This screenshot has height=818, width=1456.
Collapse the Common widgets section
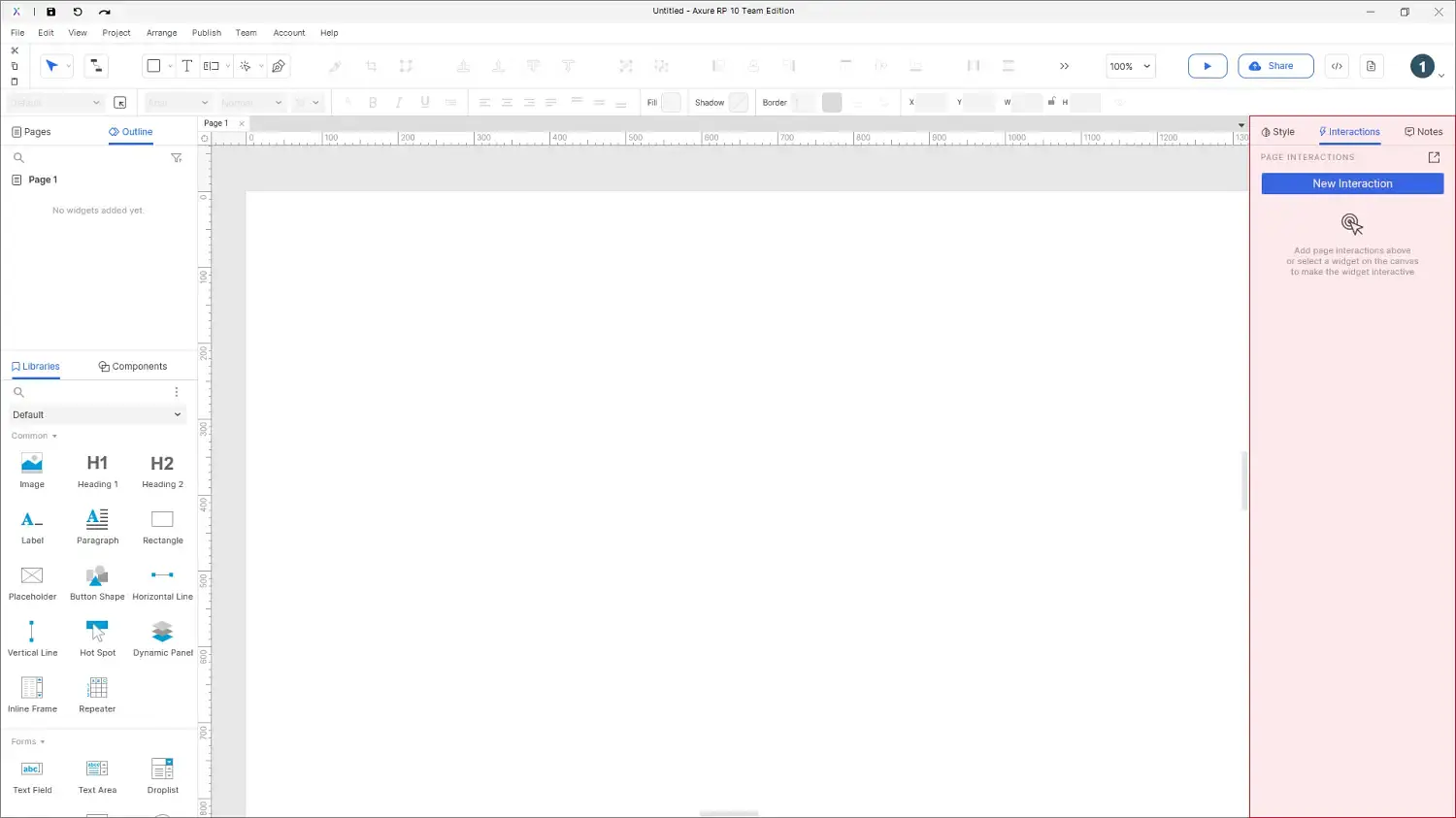tap(34, 436)
